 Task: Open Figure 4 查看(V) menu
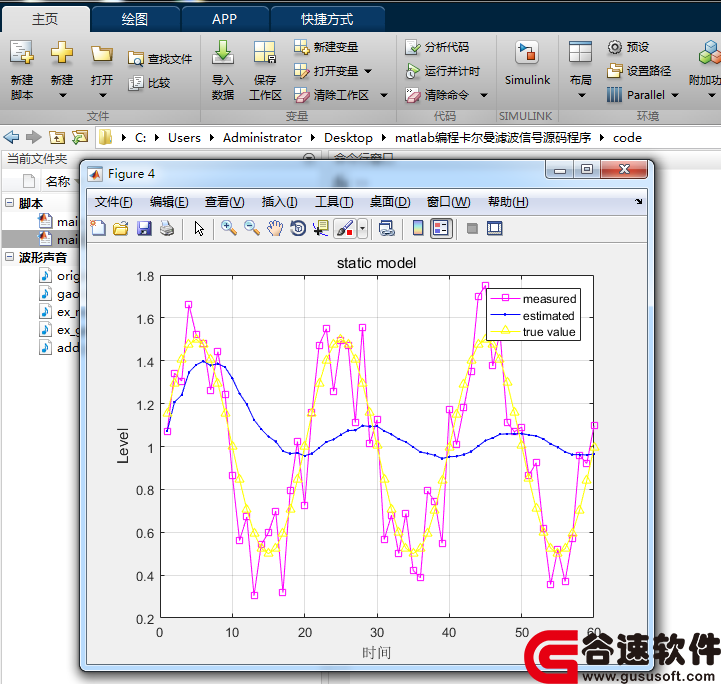(224, 202)
